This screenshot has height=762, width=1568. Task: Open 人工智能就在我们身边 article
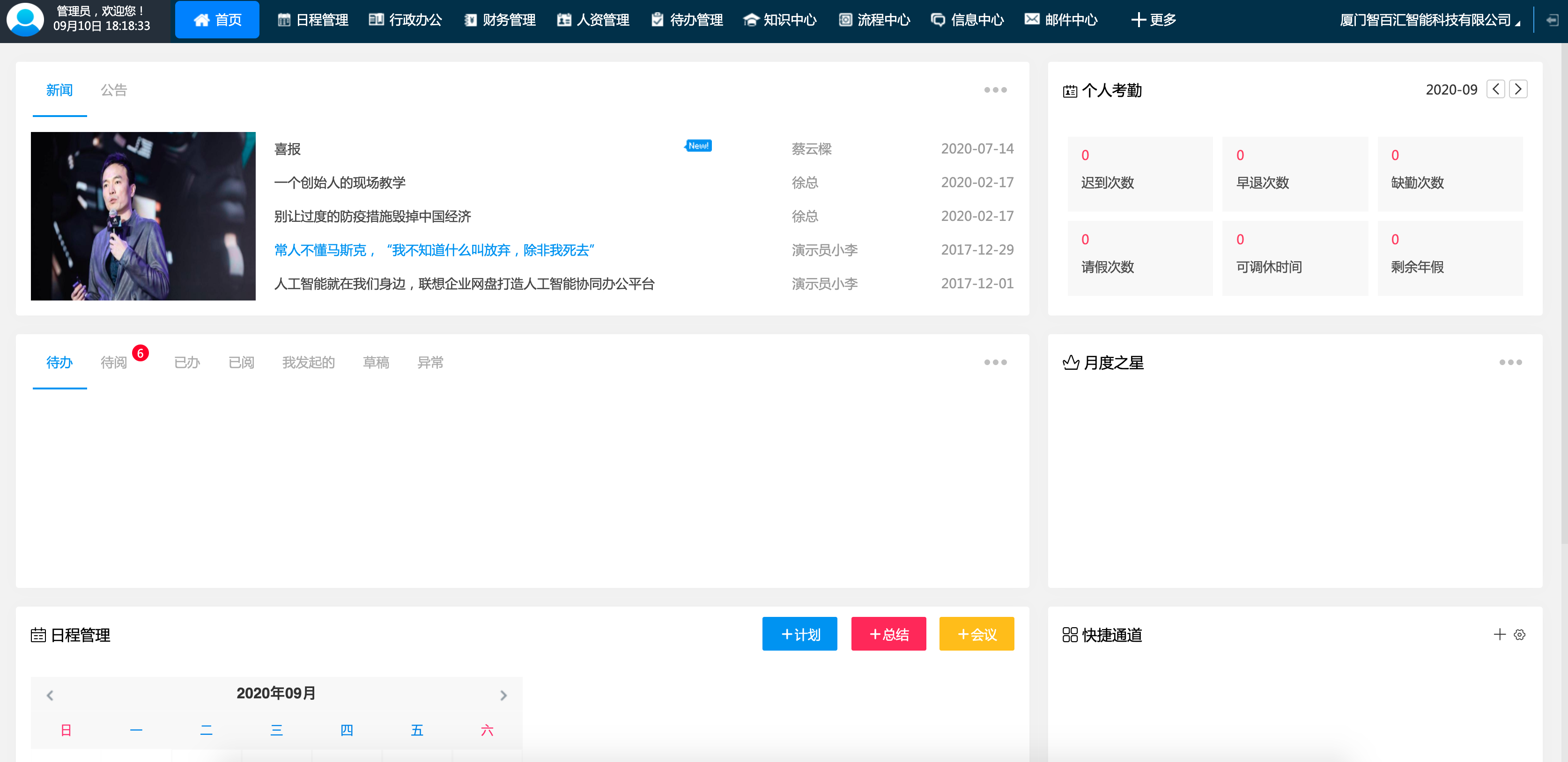click(x=465, y=283)
